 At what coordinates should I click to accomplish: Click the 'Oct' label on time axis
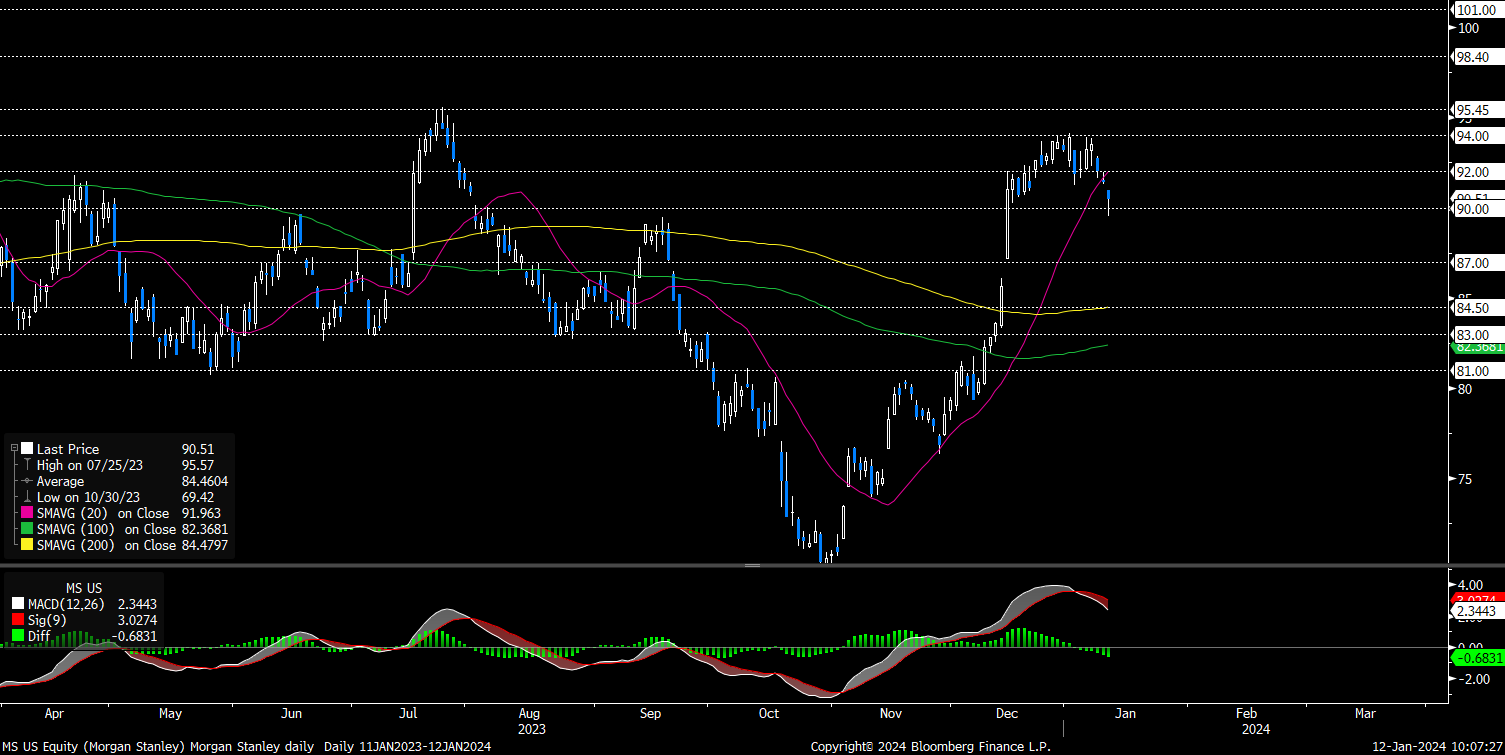tap(769, 714)
